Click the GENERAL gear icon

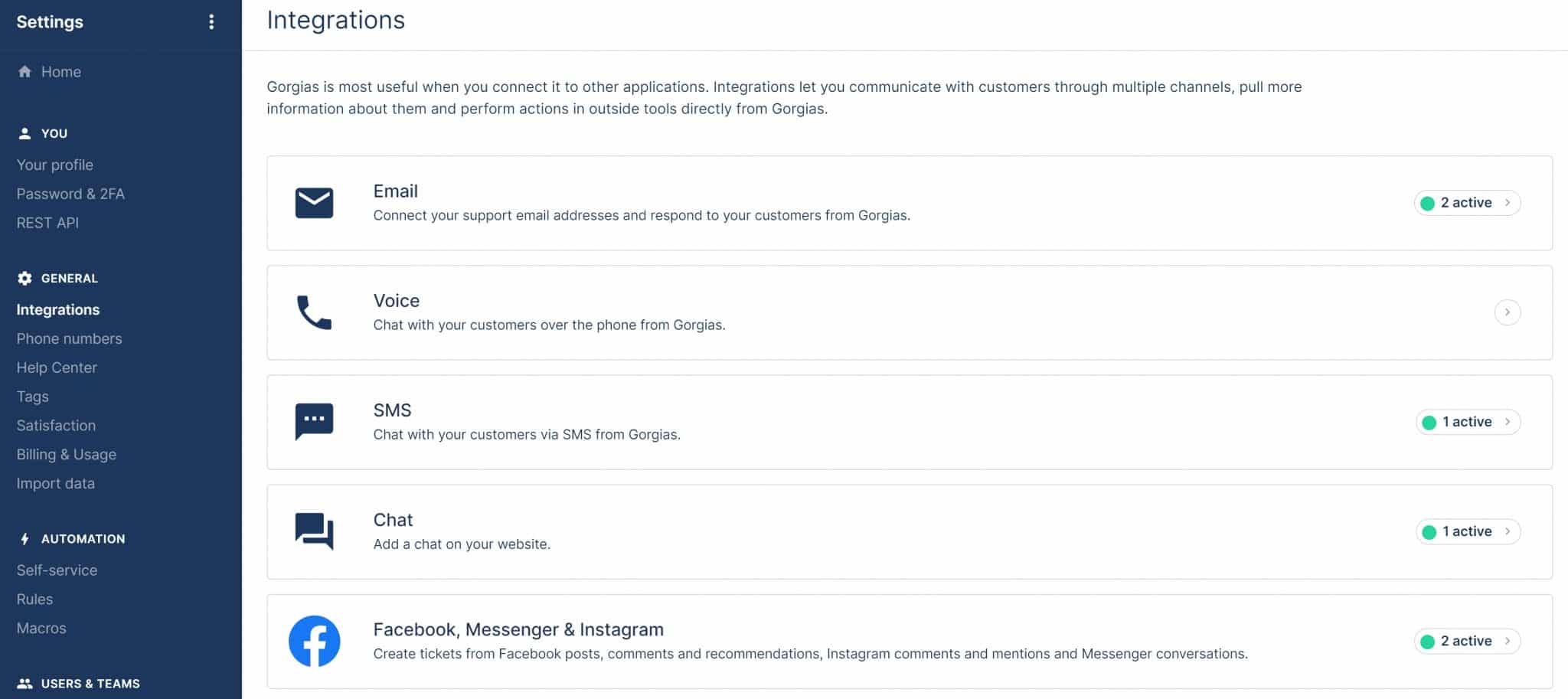24,278
